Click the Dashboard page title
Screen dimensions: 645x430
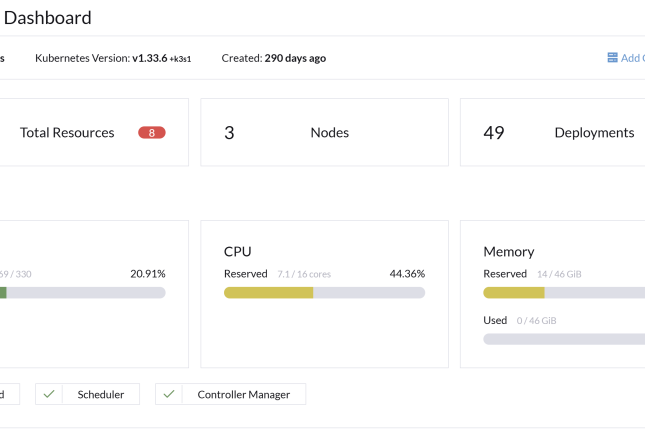point(48,18)
